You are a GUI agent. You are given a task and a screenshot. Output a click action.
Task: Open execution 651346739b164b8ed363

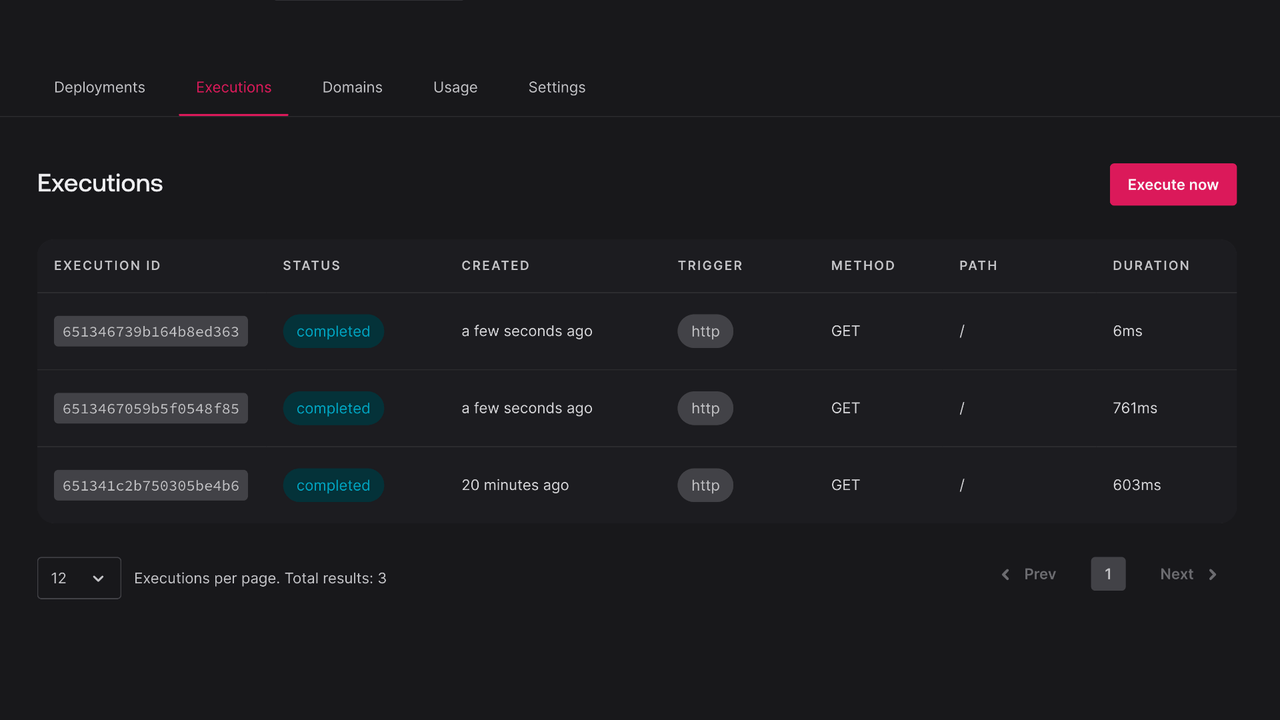(151, 332)
